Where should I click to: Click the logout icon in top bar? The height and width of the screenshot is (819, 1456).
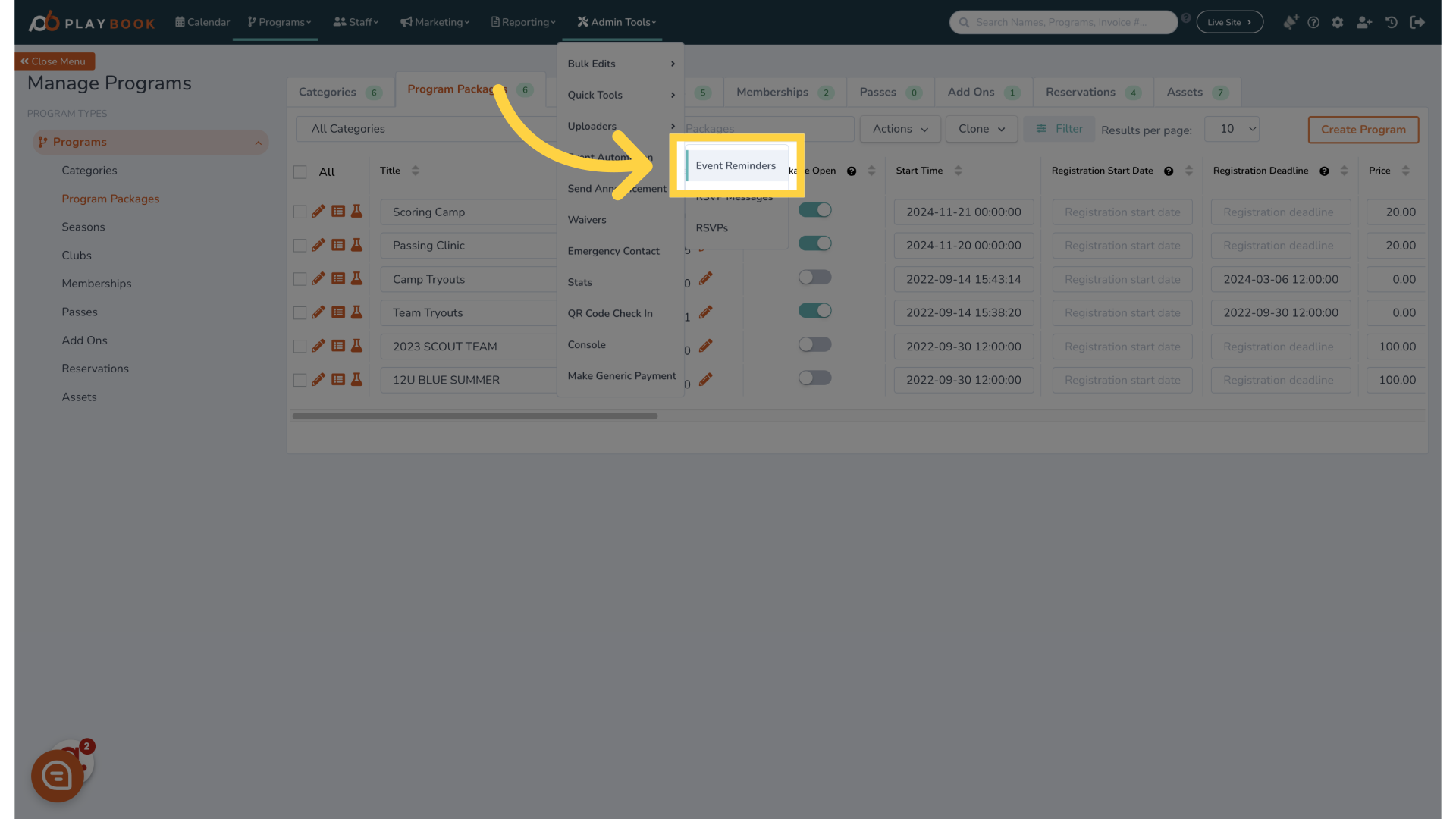click(x=1417, y=23)
